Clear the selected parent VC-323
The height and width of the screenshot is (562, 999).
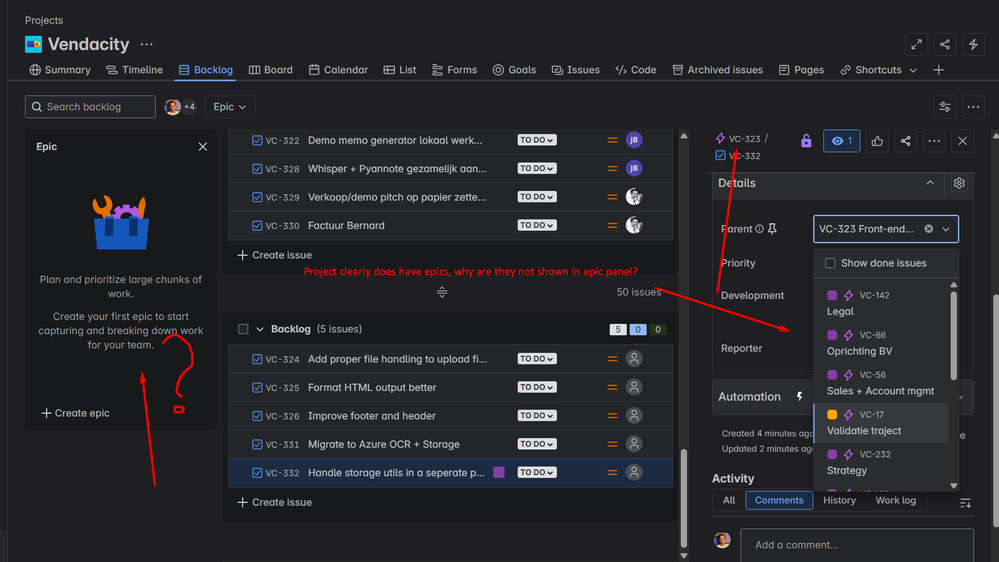[x=929, y=229]
